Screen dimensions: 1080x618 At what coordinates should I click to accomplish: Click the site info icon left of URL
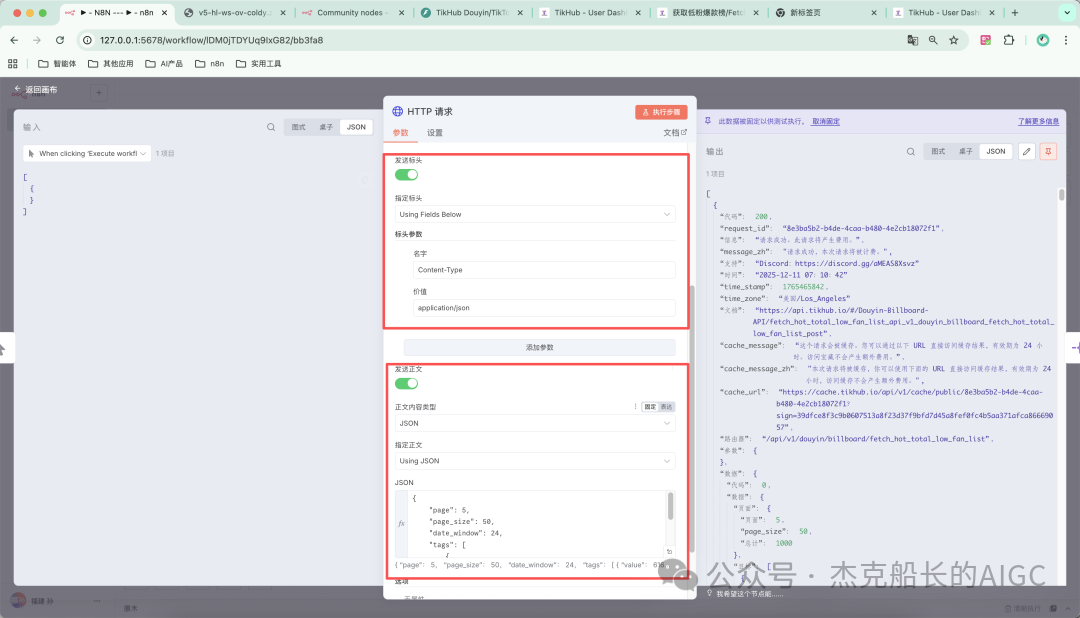87,40
